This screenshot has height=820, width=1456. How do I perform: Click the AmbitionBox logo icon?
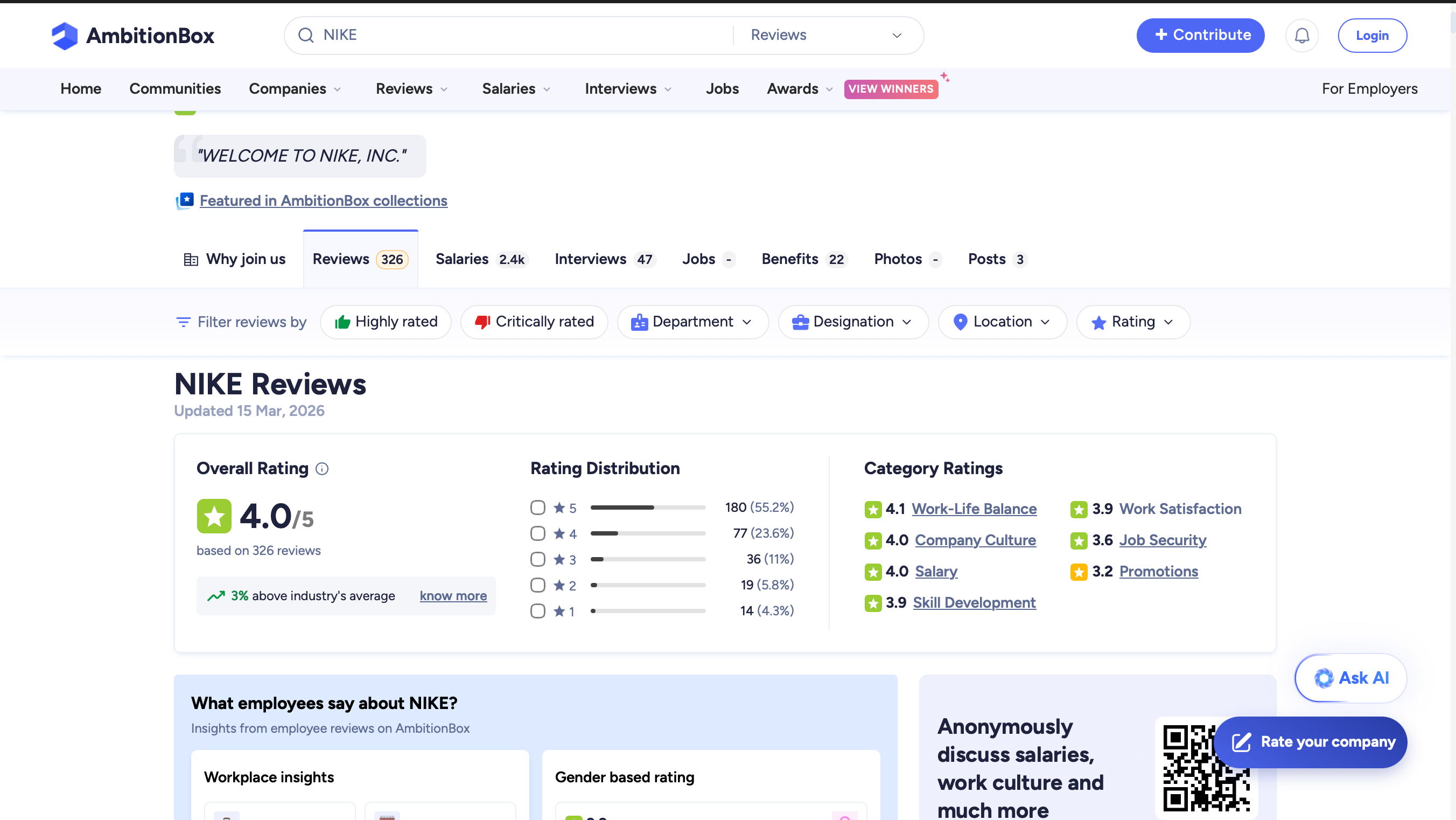tap(65, 36)
